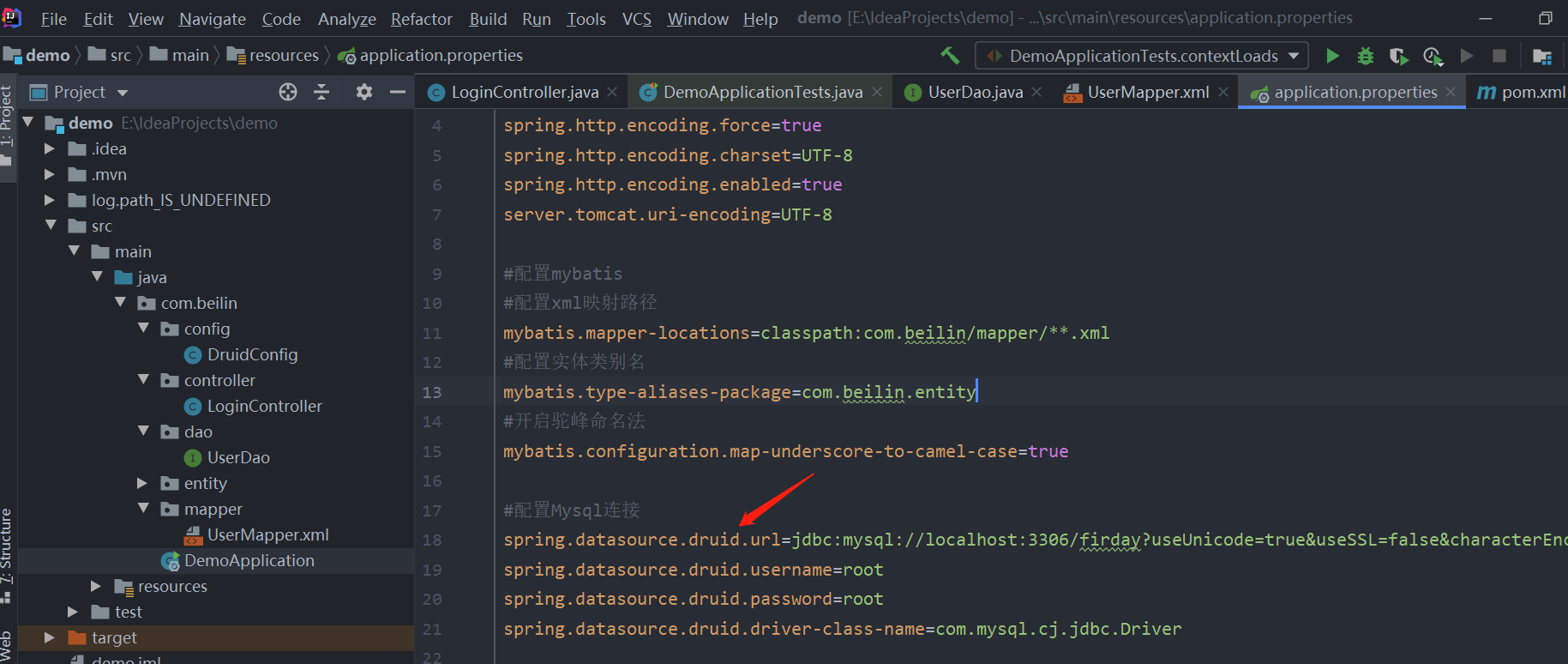Click the Run with Profiler icon

(x=1433, y=56)
